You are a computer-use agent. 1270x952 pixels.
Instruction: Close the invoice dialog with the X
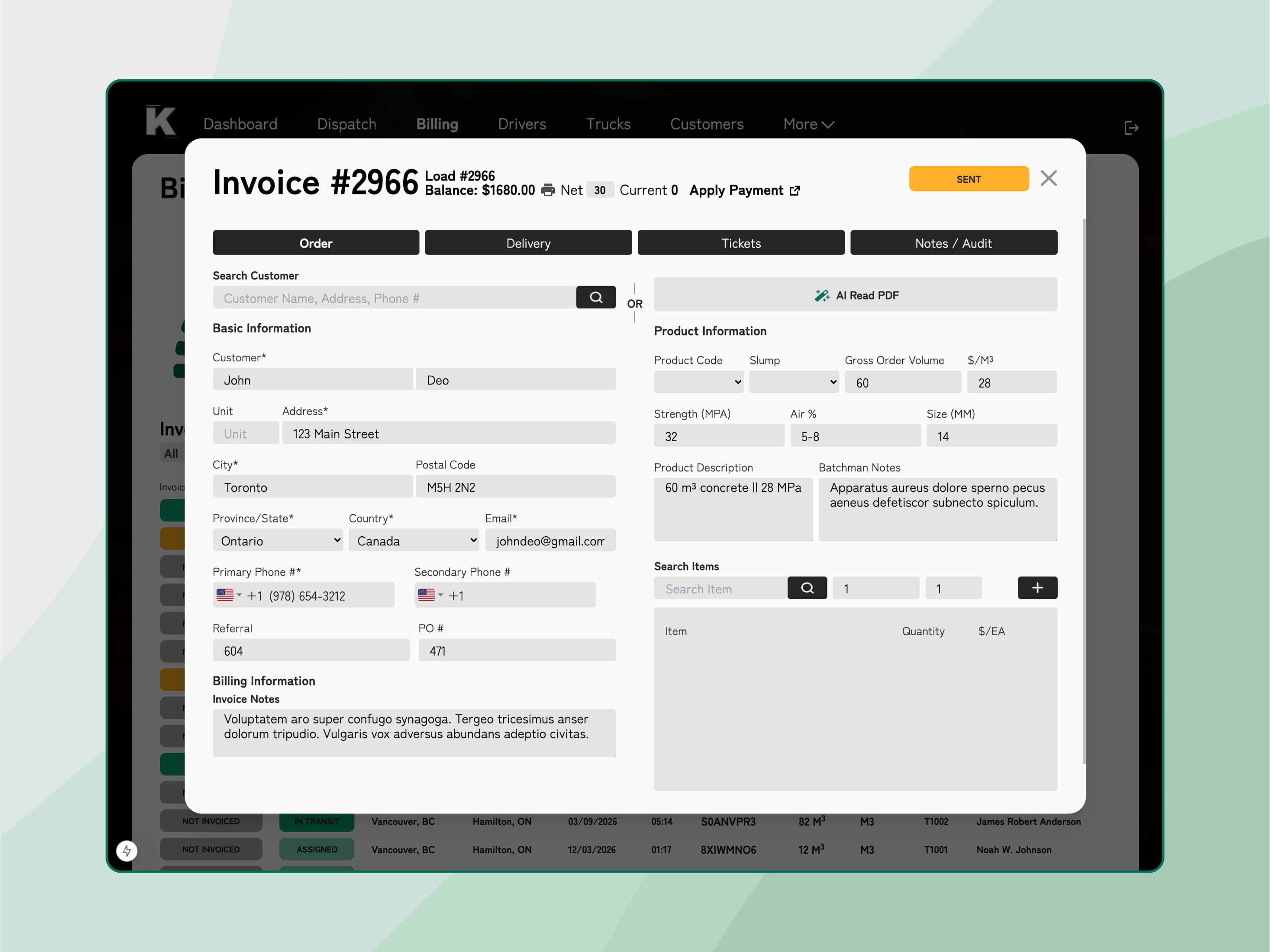pos(1049,178)
